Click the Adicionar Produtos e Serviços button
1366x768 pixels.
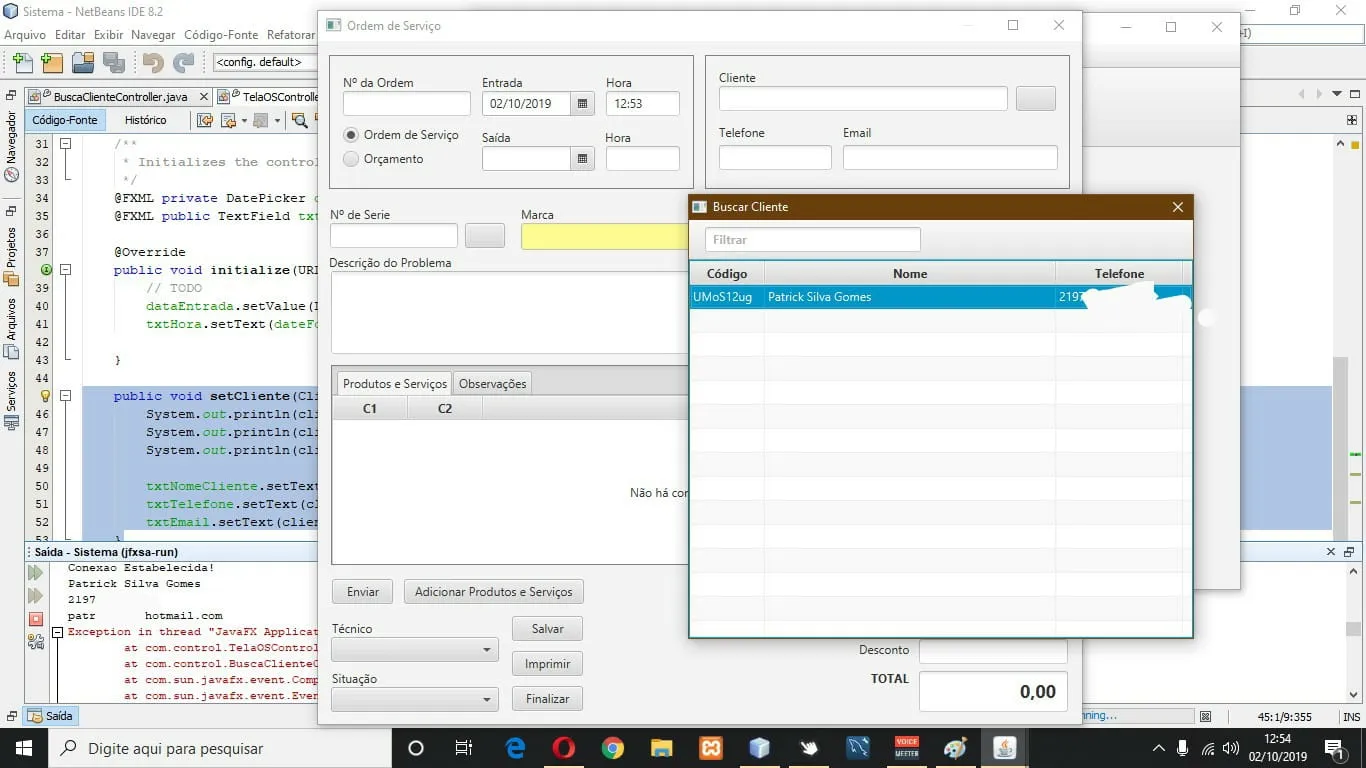point(493,592)
